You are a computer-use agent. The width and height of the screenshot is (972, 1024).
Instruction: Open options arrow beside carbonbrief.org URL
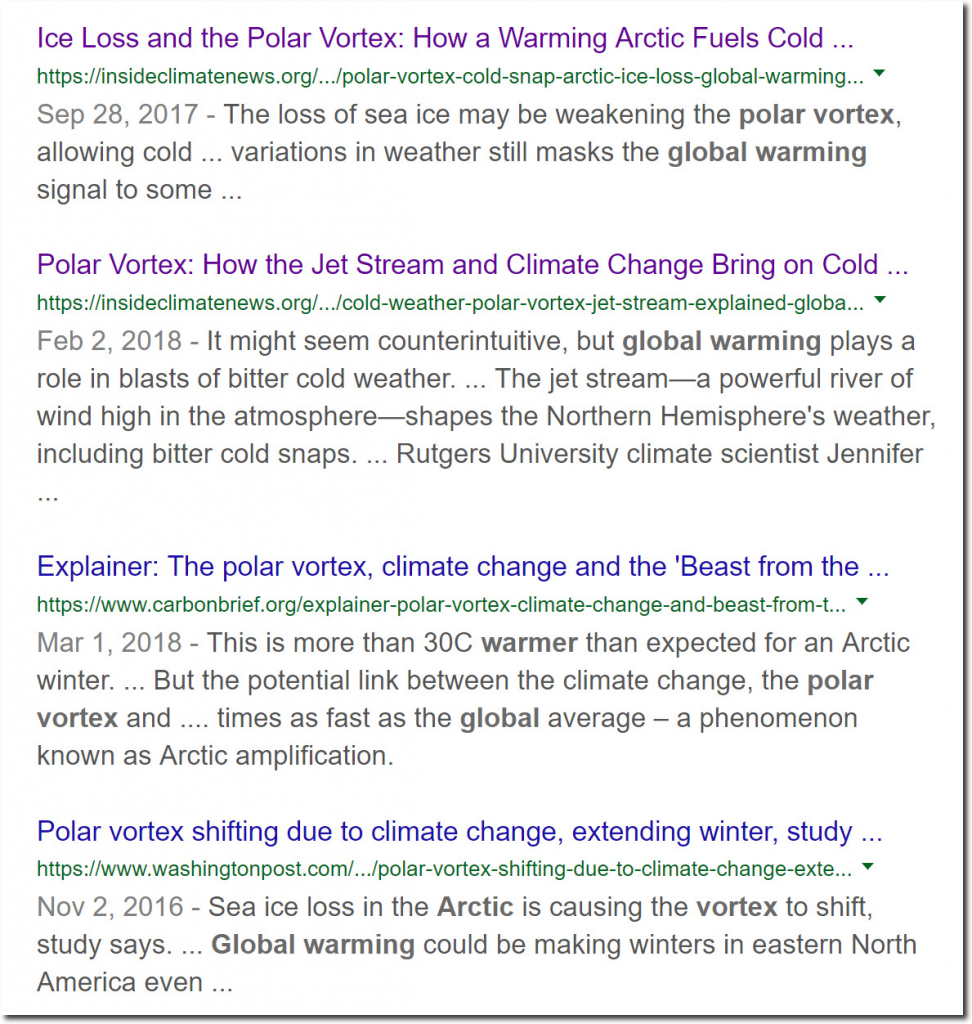862,601
